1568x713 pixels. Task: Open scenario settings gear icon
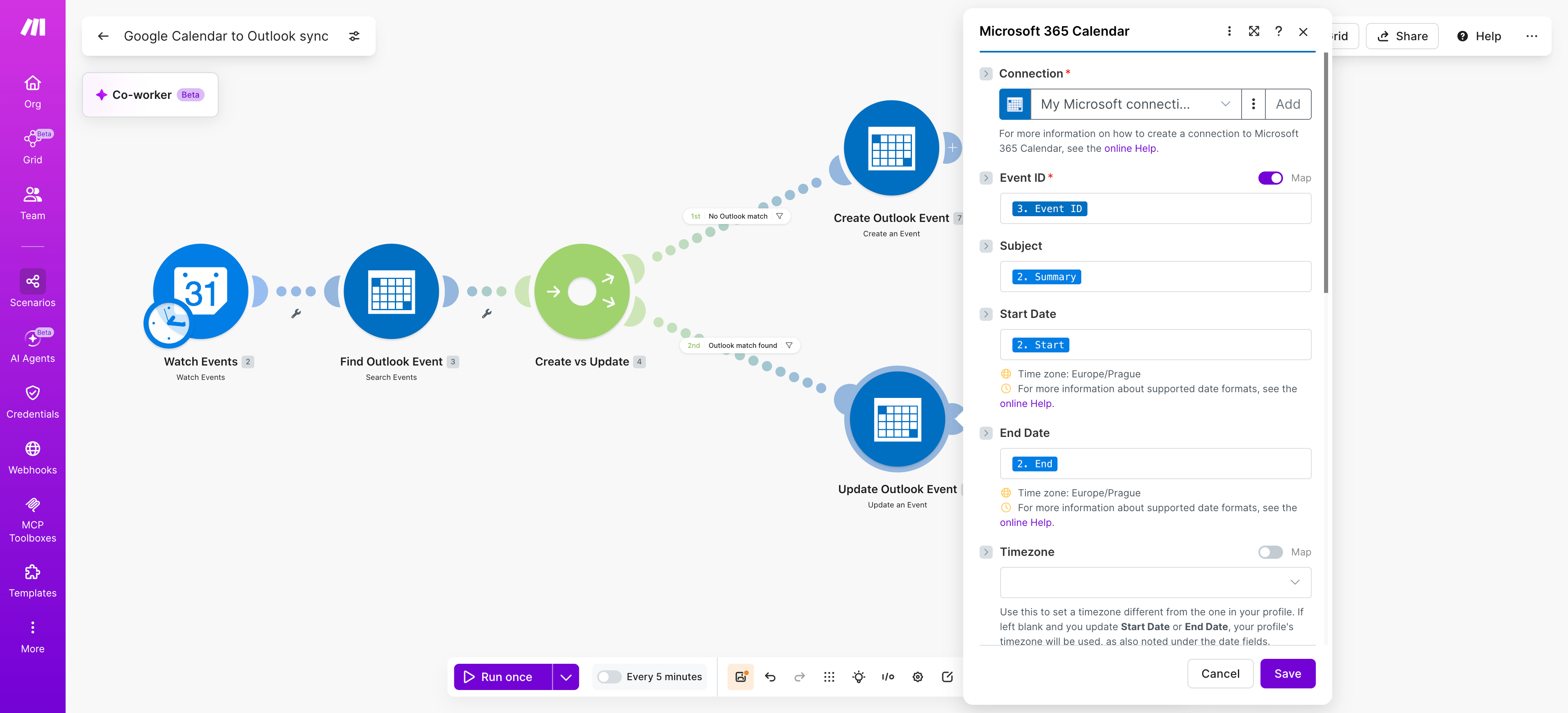[917, 676]
